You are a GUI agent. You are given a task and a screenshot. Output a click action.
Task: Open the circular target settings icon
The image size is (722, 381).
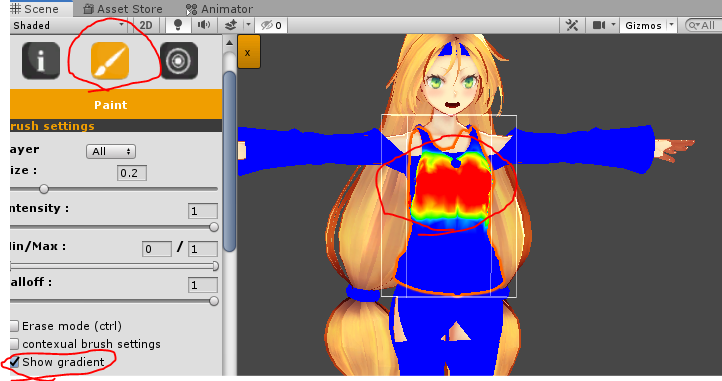[179, 60]
